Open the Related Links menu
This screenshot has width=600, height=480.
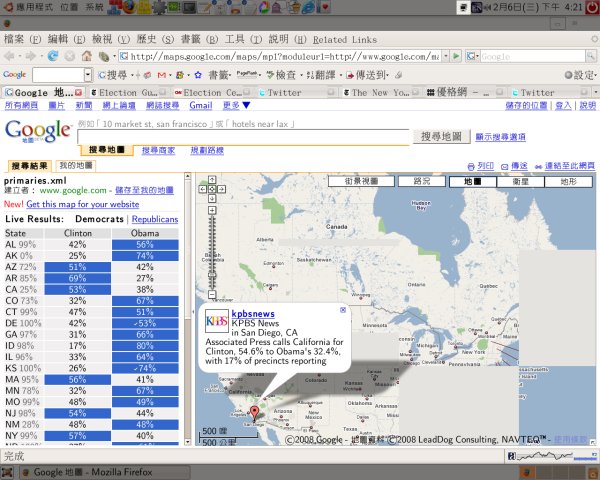pos(344,39)
